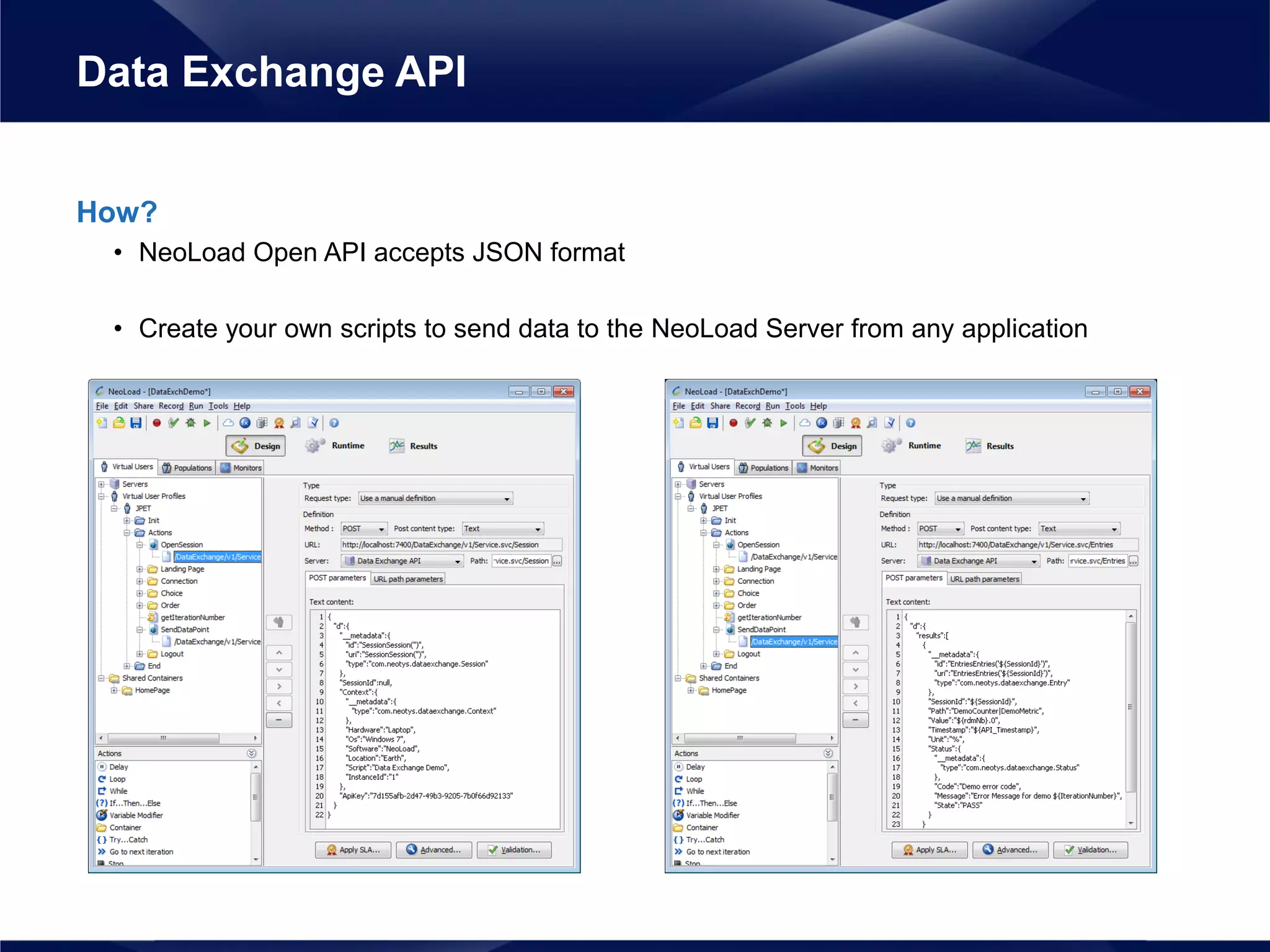Open Post content type dropdown in left window
The width and height of the screenshot is (1270, 952).
(503, 529)
